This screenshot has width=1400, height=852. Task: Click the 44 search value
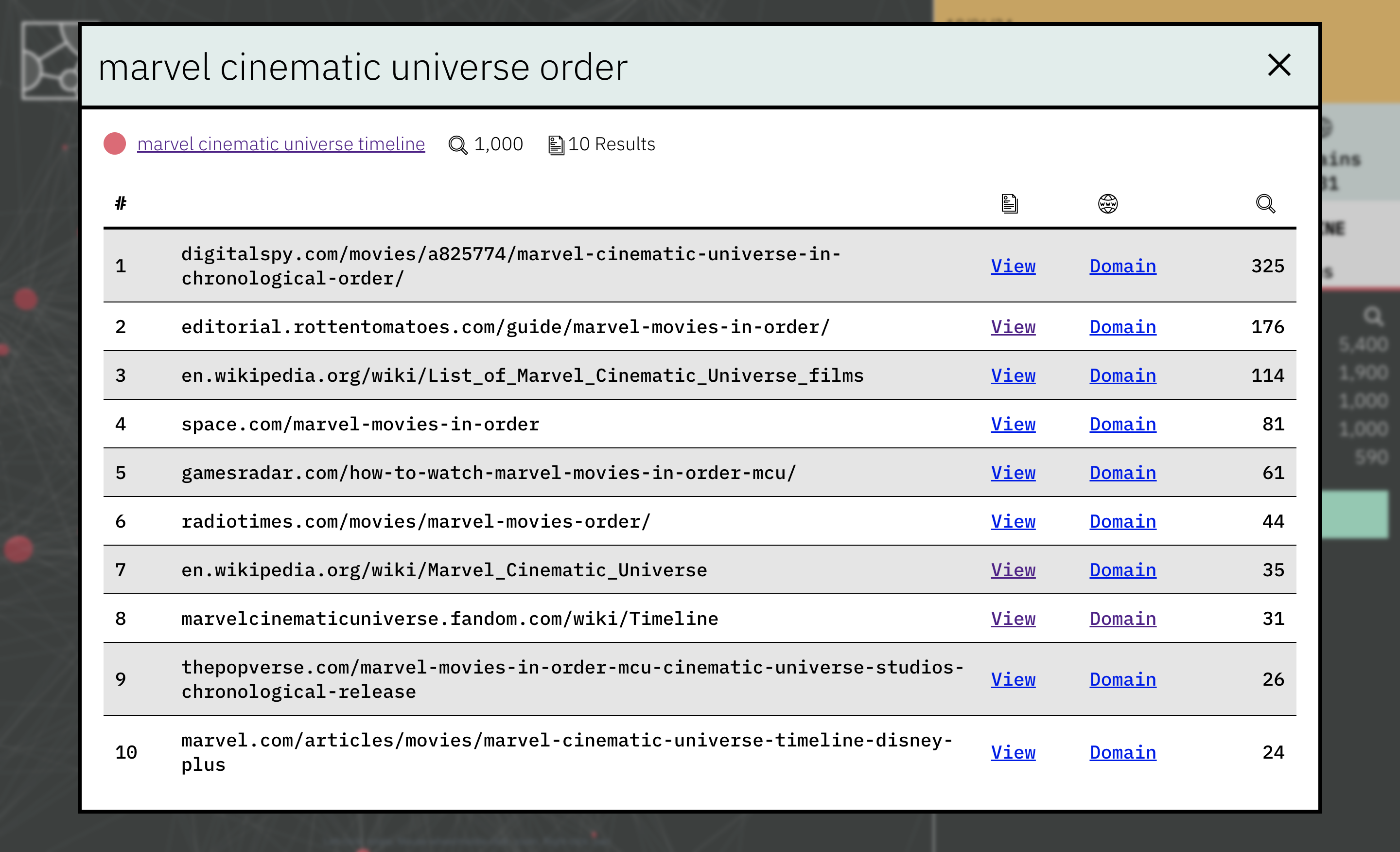click(x=1273, y=521)
